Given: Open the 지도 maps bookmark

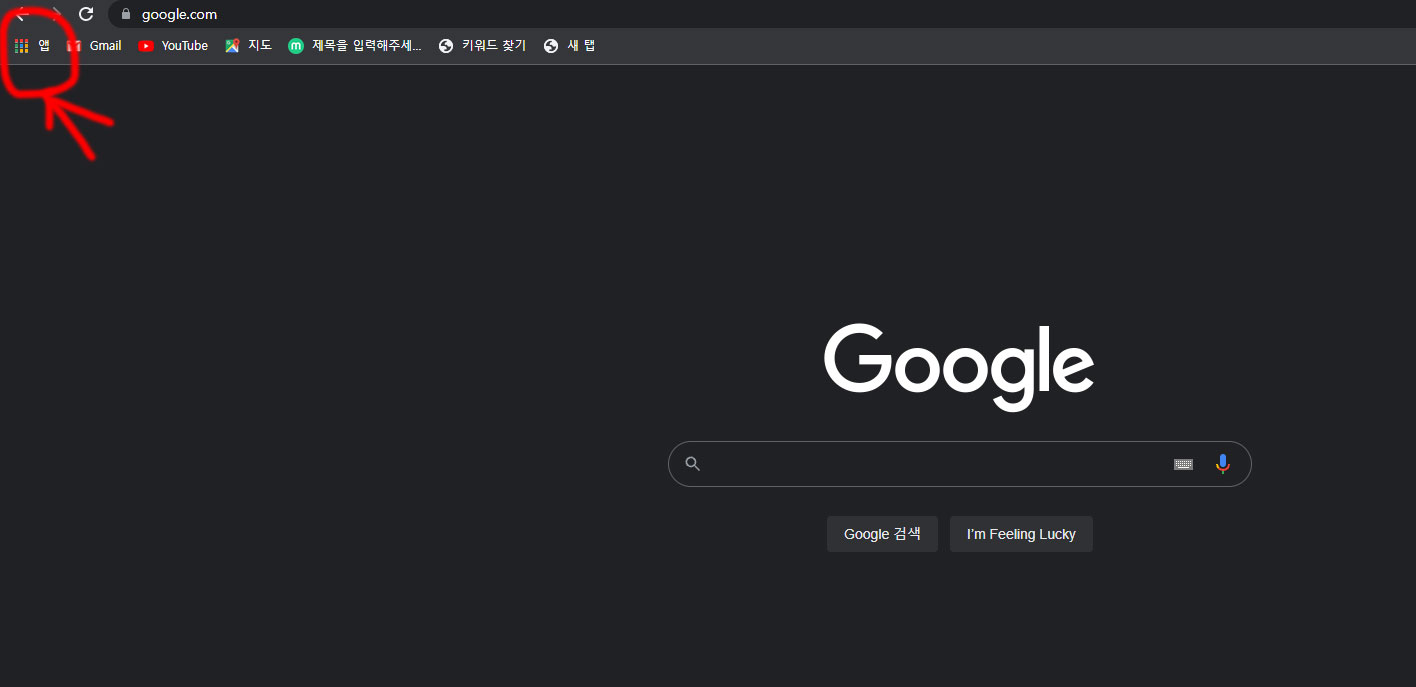Looking at the screenshot, I should [248, 46].
